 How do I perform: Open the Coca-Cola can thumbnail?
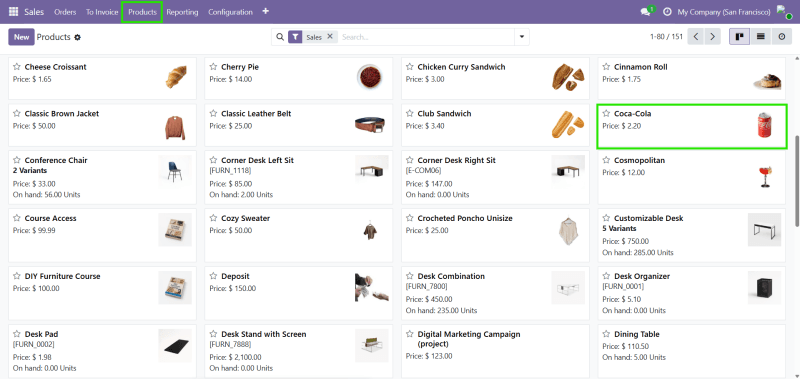click(764, 125)
